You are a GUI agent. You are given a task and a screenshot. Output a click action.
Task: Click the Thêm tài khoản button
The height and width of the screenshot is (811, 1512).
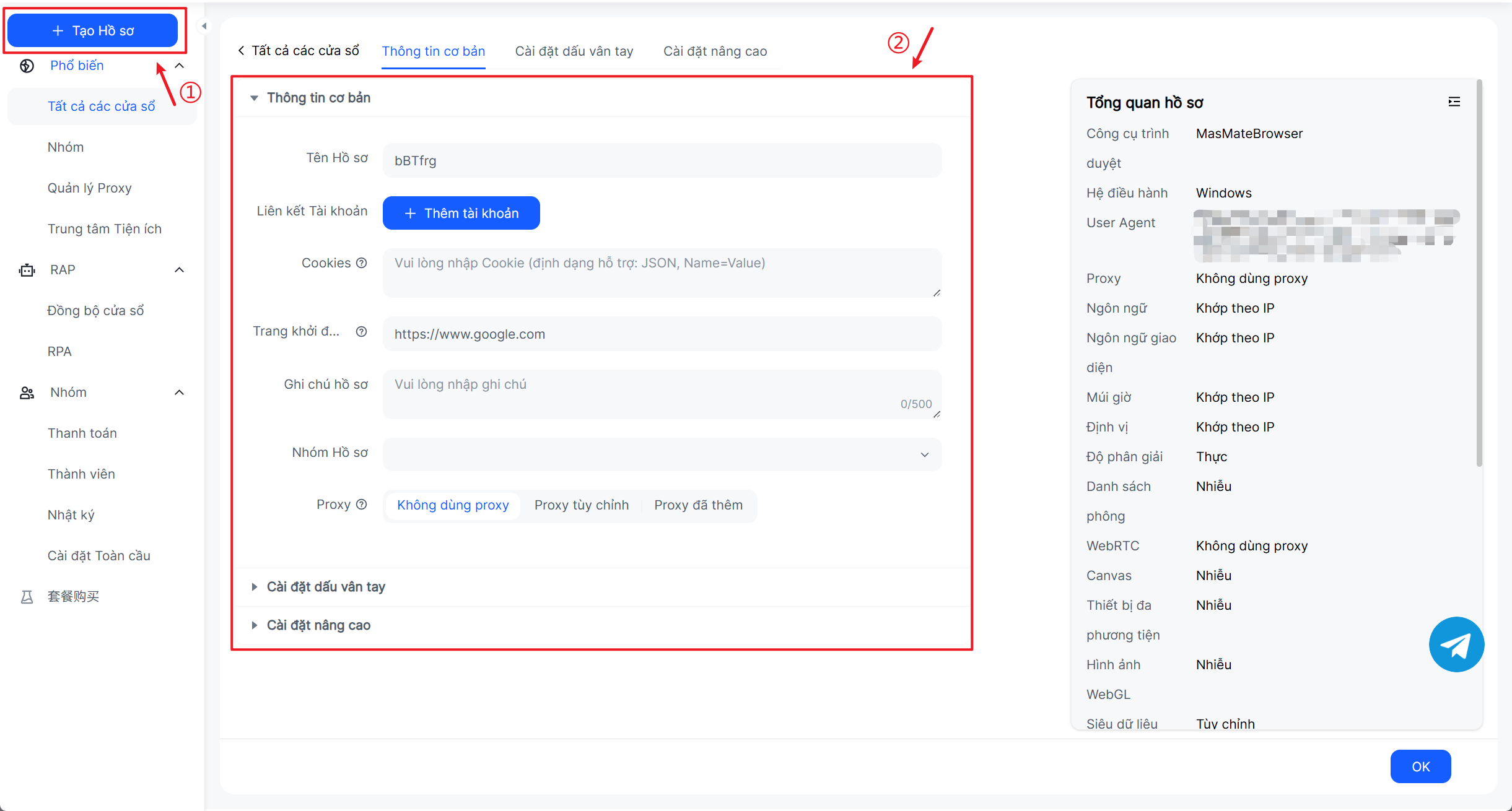tap(461, 213)
